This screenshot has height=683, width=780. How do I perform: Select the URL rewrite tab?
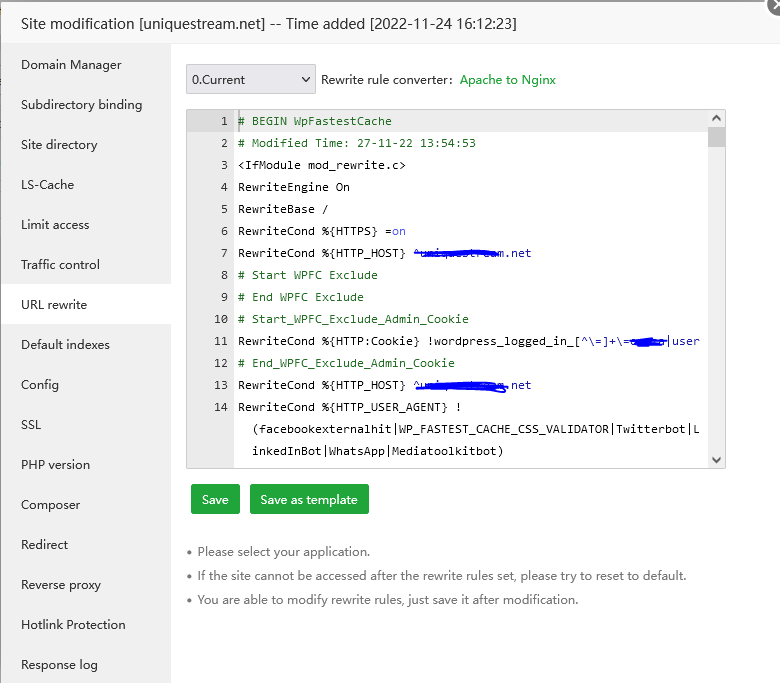(x=54, y=305)
